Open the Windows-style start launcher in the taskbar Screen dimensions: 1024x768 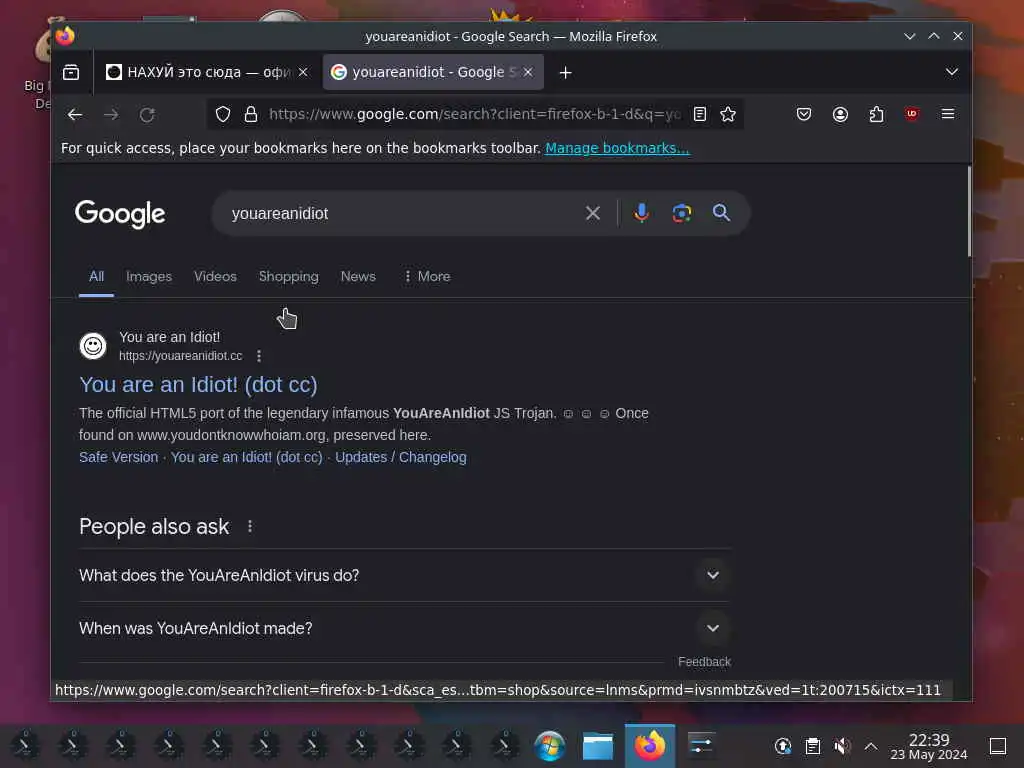point(550,746)
